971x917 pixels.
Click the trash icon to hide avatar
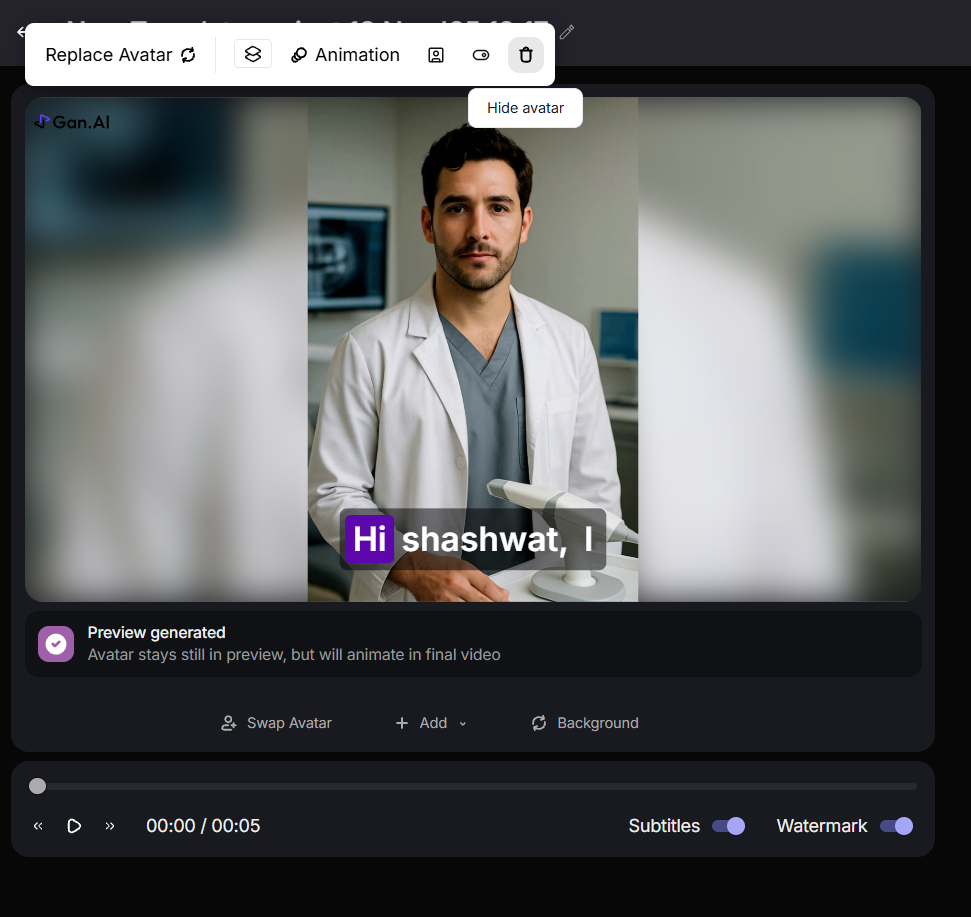(526, 55)
